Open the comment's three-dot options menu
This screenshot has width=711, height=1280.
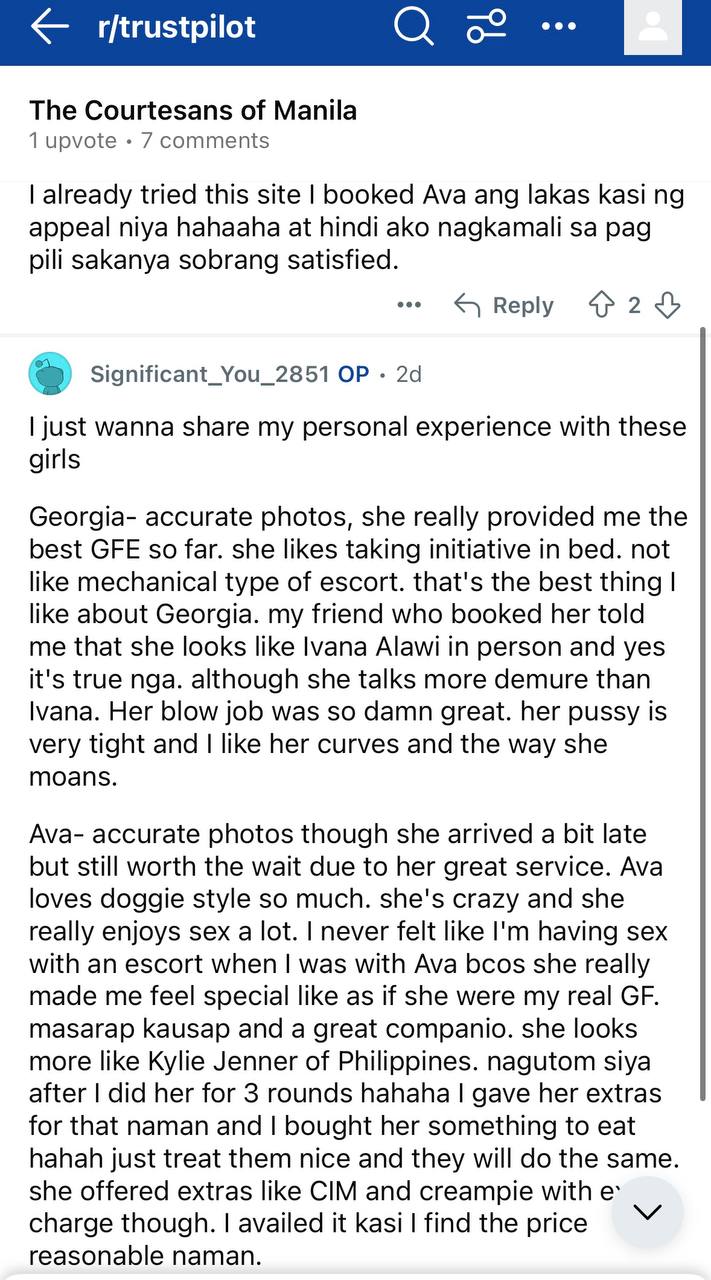(x=409, y=305)
